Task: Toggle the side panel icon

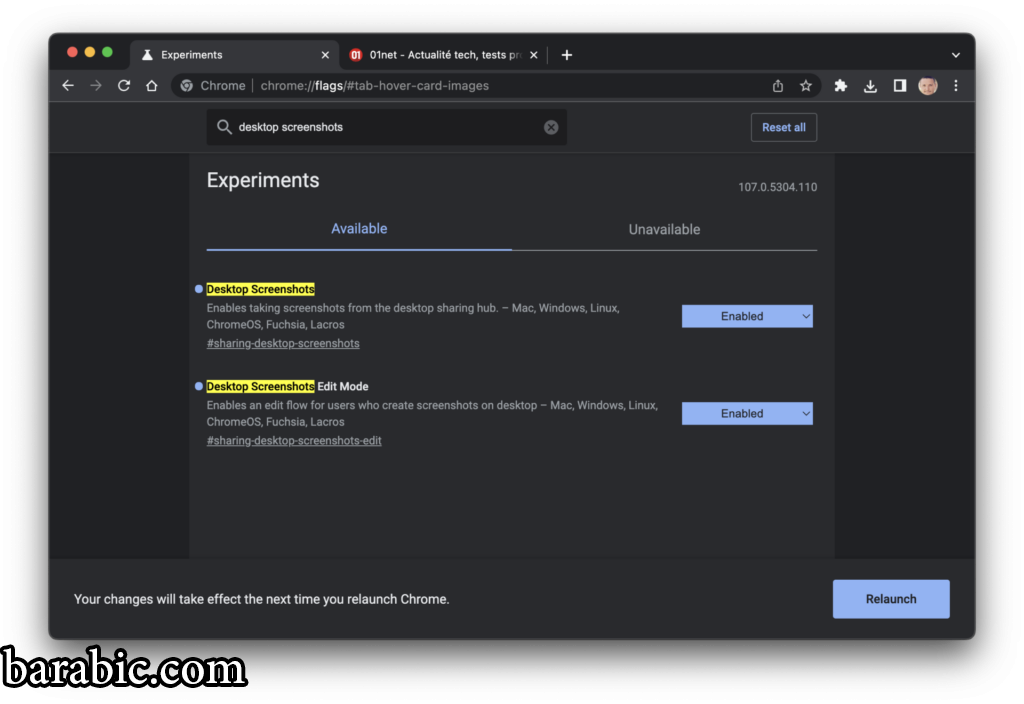Action: 899,86
